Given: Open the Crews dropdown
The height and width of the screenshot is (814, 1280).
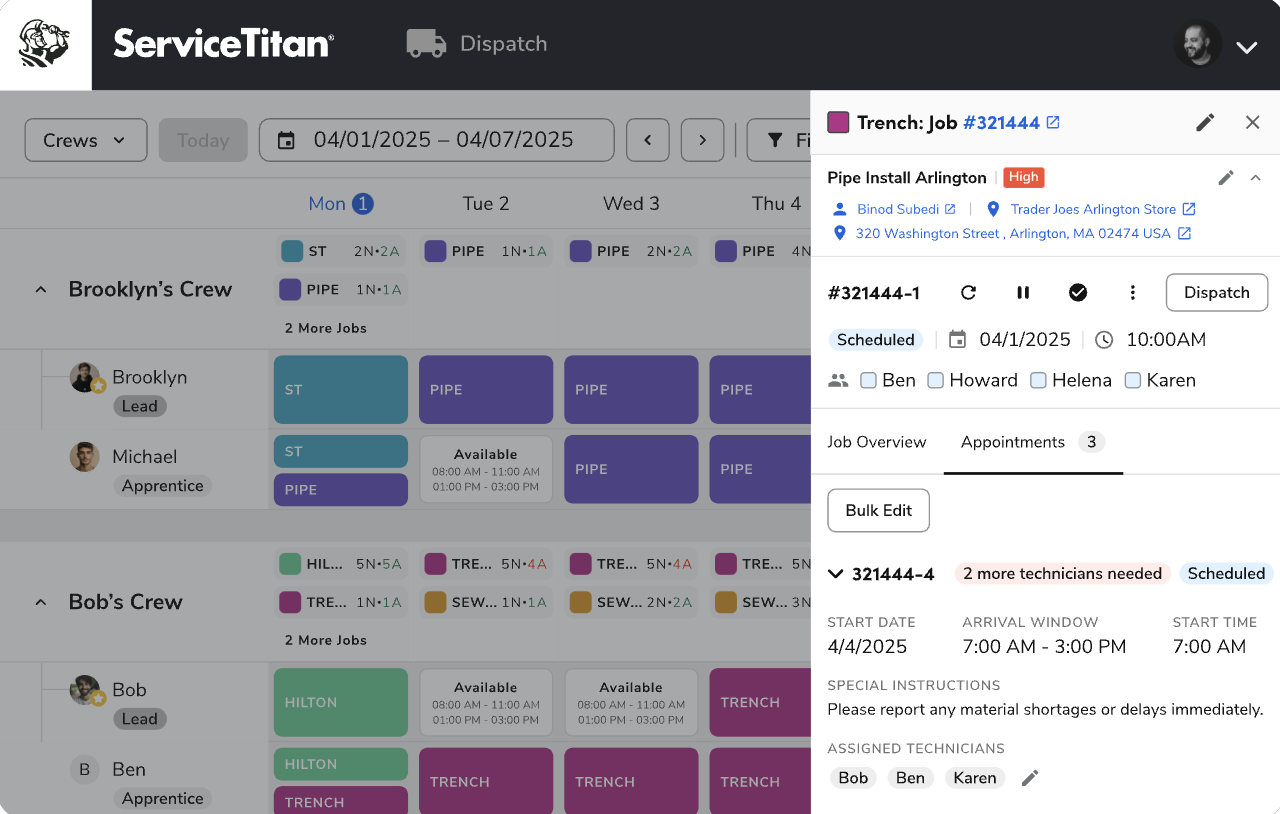Looking at the screenshot, I should pyautogui.click(x=86, y=140).
